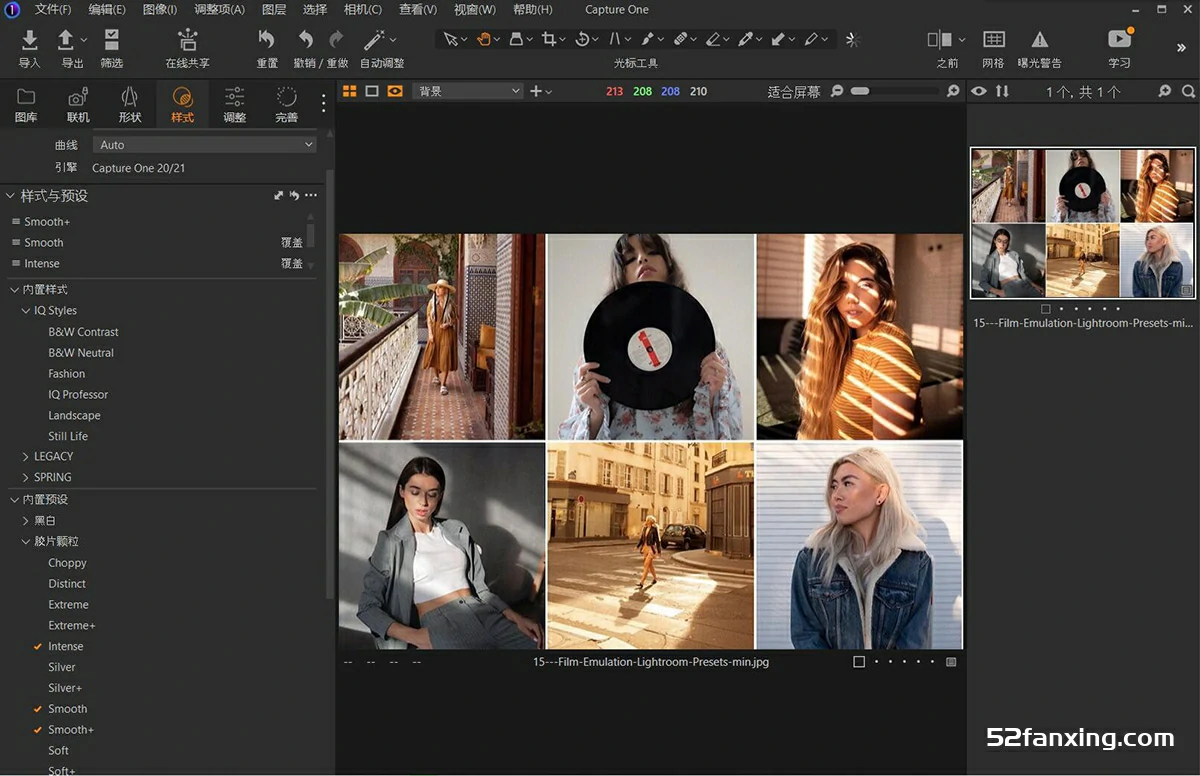Open the Learn (学习) icon
The height and width of the screenshot is (776, 1200).
click(x=1119, y=40)
